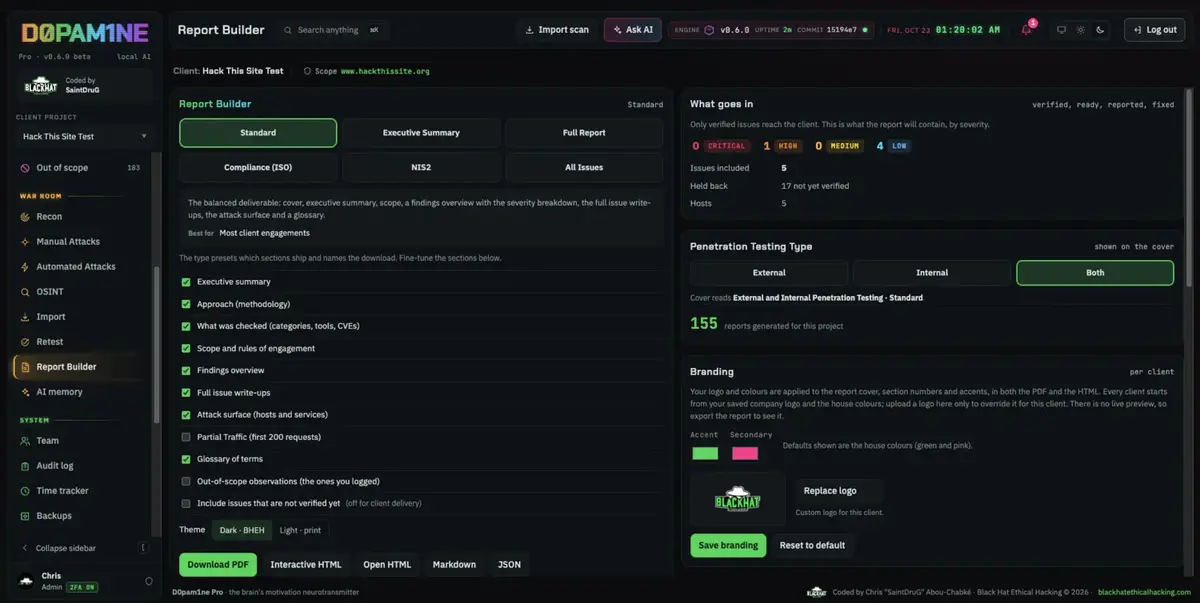Click Import scan button
Viewport: 1200px width, 603px height.
(557, 30)
